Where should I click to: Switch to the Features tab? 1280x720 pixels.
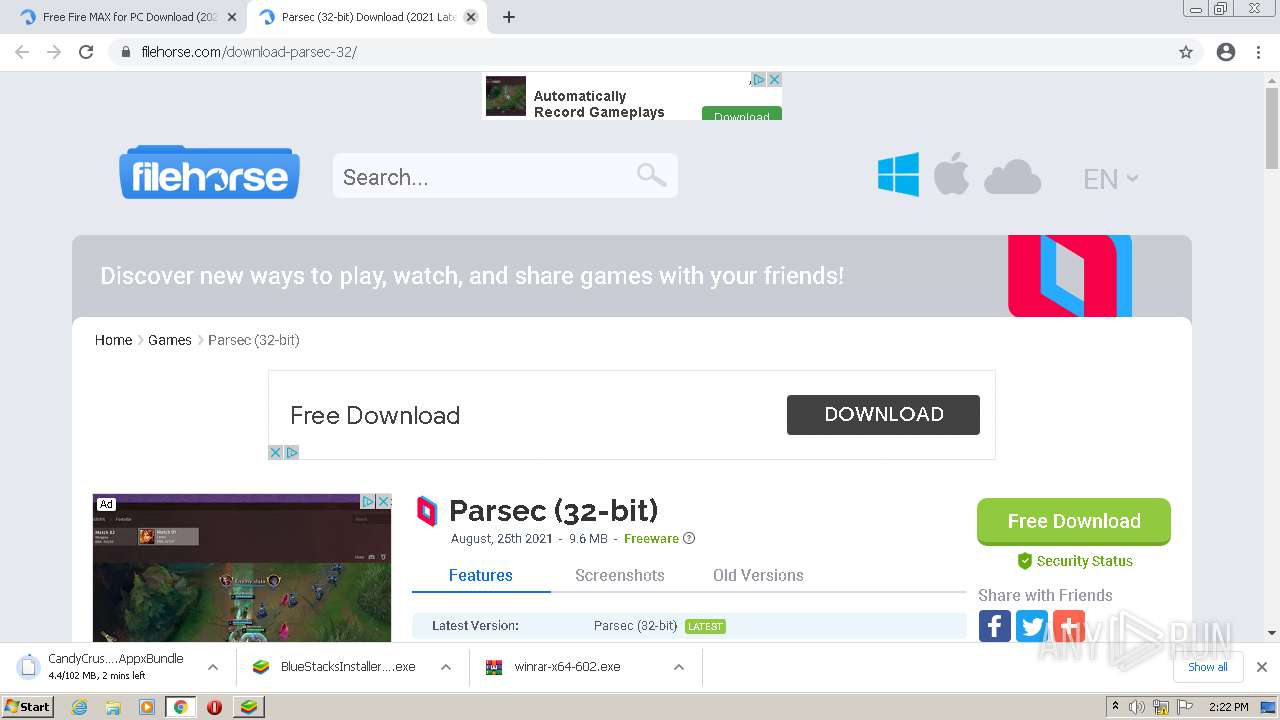click(x=480, y=575)
